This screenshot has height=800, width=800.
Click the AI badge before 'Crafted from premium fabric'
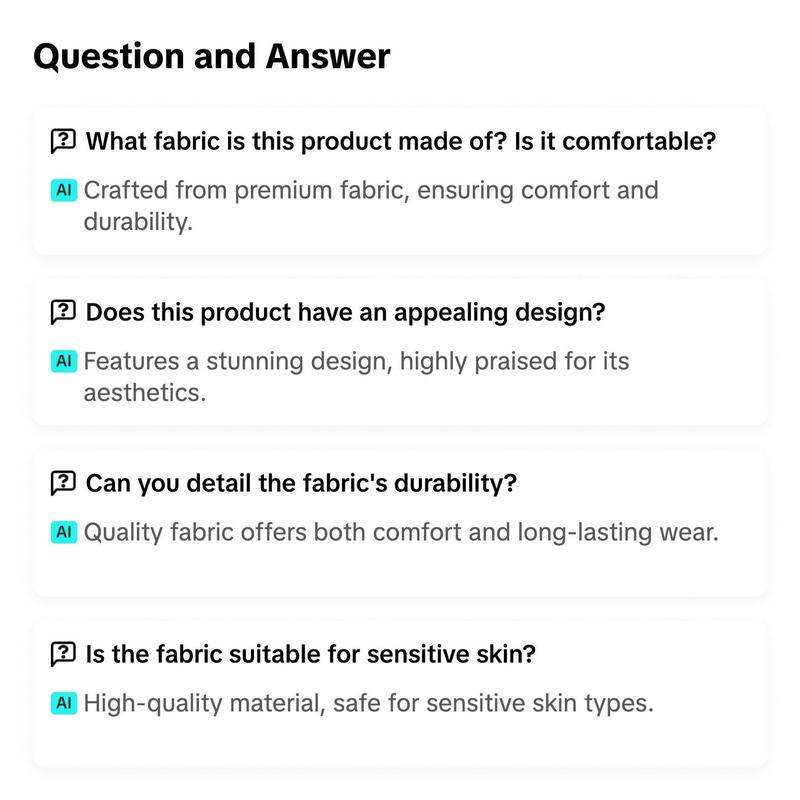(64, 190)
